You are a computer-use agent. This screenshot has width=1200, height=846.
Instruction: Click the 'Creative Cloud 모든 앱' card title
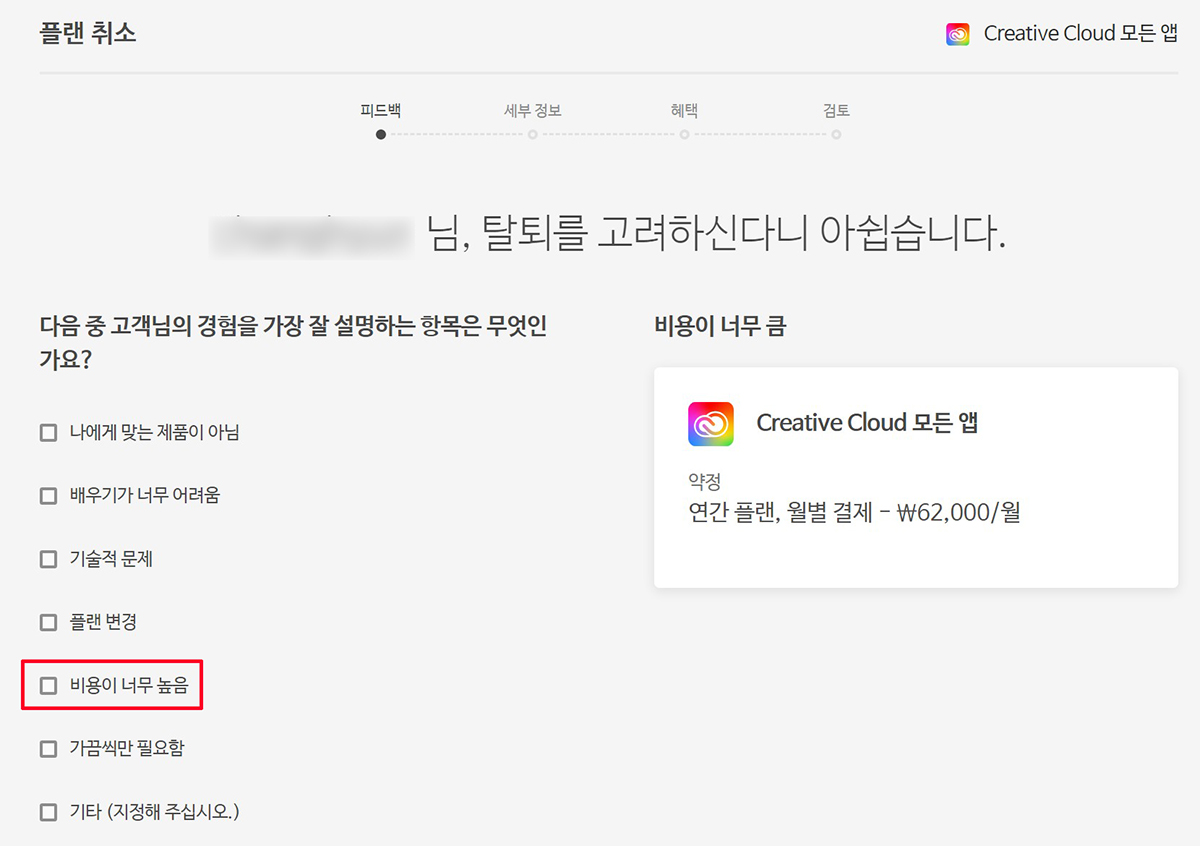point(867,422)
